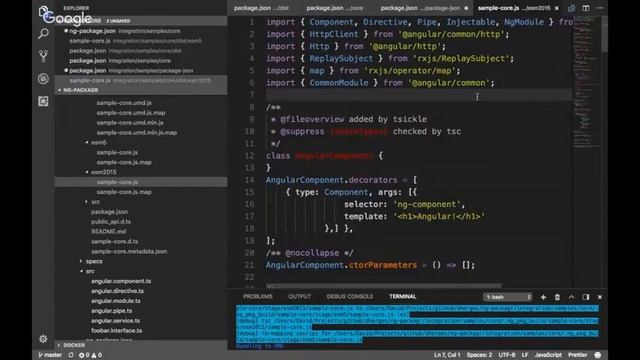Open the PROBLEMS panel tab

pyautogui.click(x=258, y=297)
